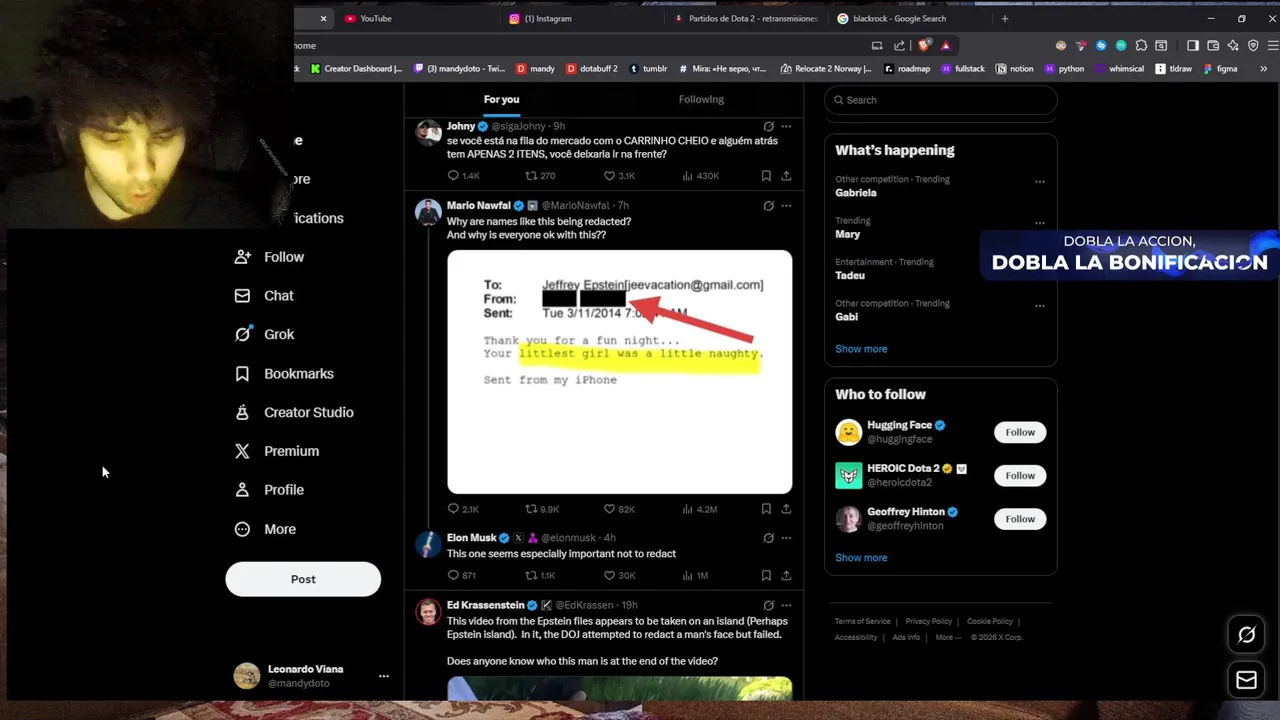Show more under Who to follow
Screen dimensions: 1280x720
pos(861,558)
